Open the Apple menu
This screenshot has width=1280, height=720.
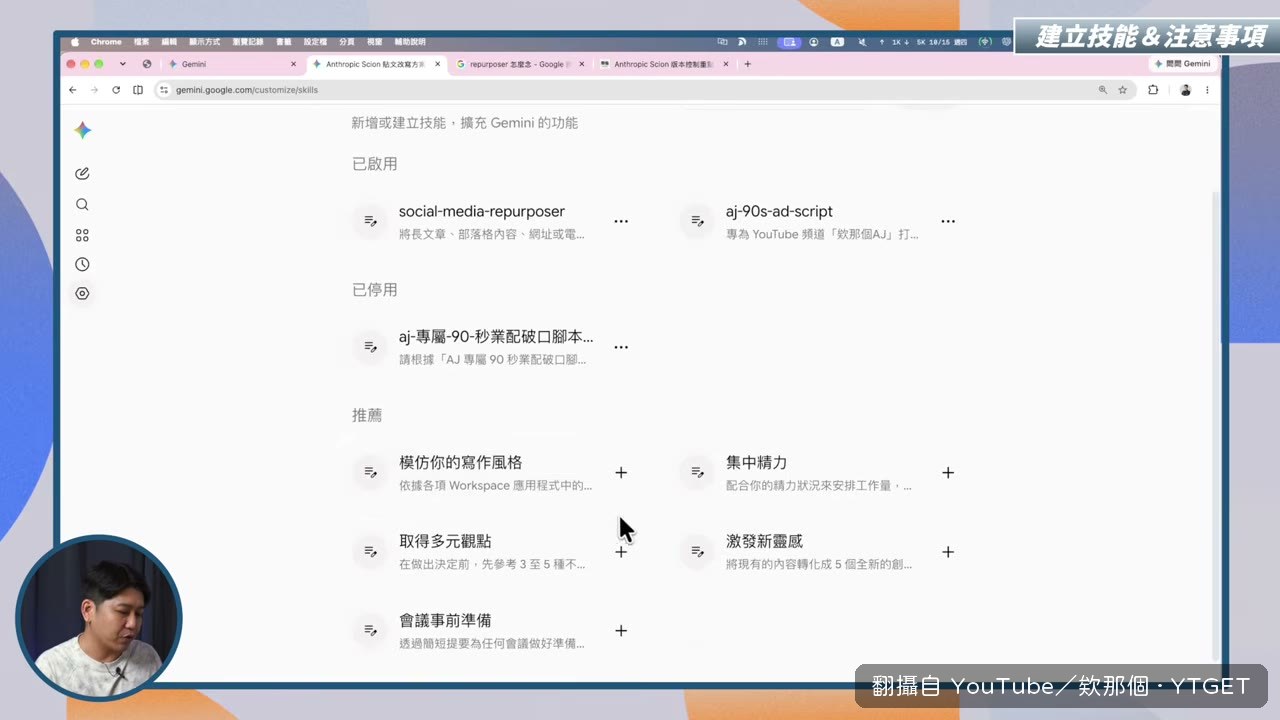(x=75, y=42)
